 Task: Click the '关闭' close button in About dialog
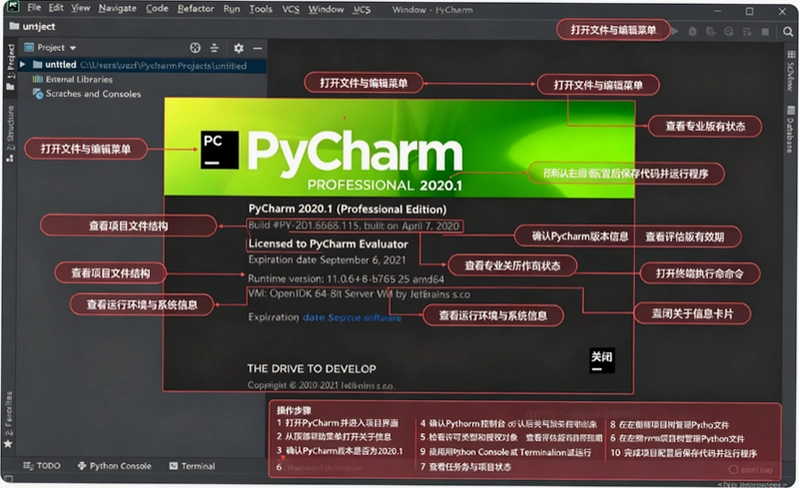(602, 360)
